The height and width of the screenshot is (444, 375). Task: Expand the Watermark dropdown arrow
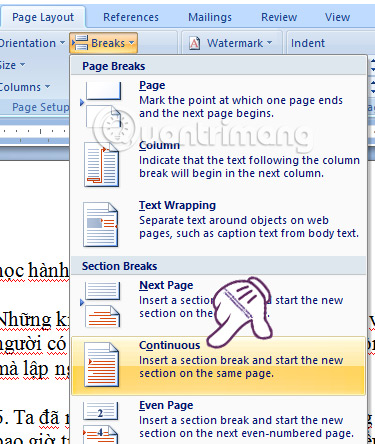269,43
